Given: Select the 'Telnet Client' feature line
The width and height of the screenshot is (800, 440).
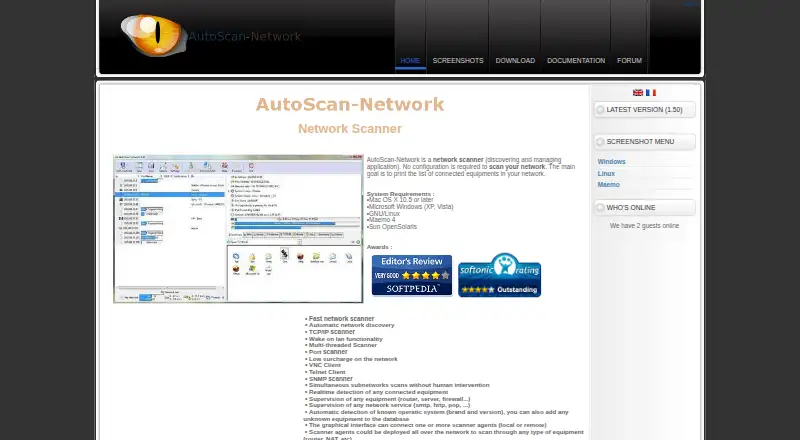Looking at the screenshot, I should click(x=327, y=372).
